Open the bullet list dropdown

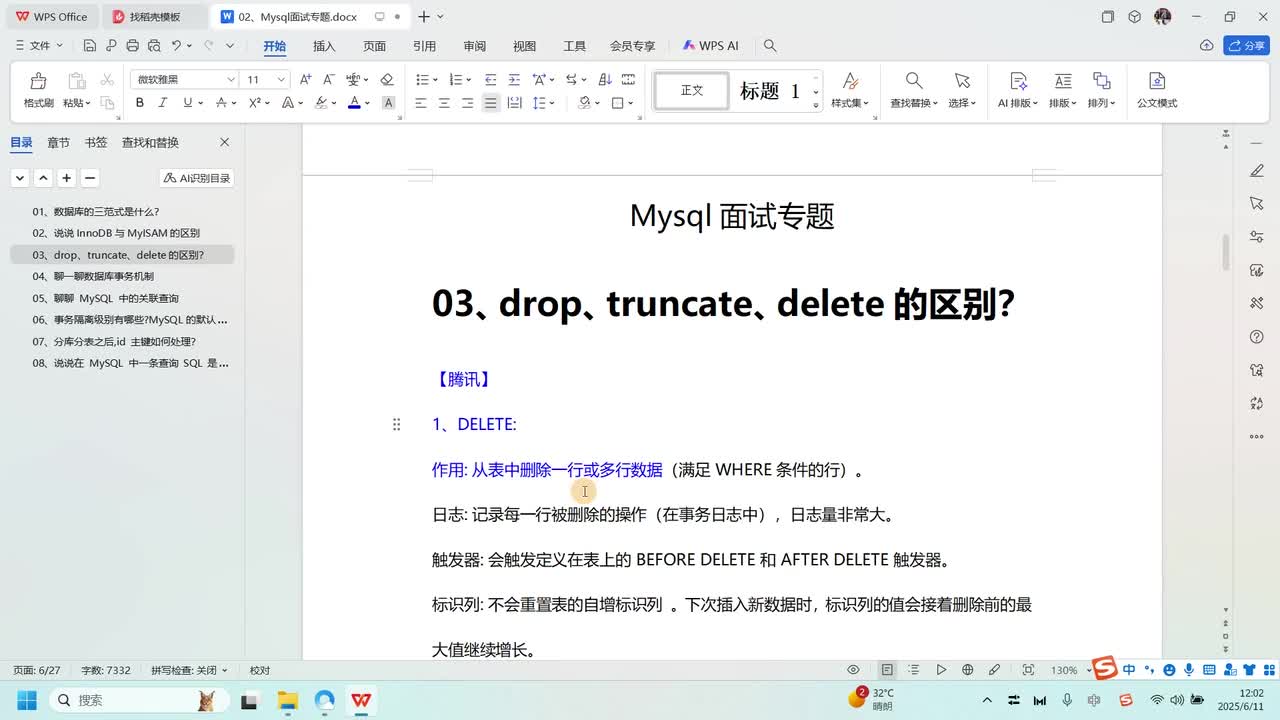point(434,80)
